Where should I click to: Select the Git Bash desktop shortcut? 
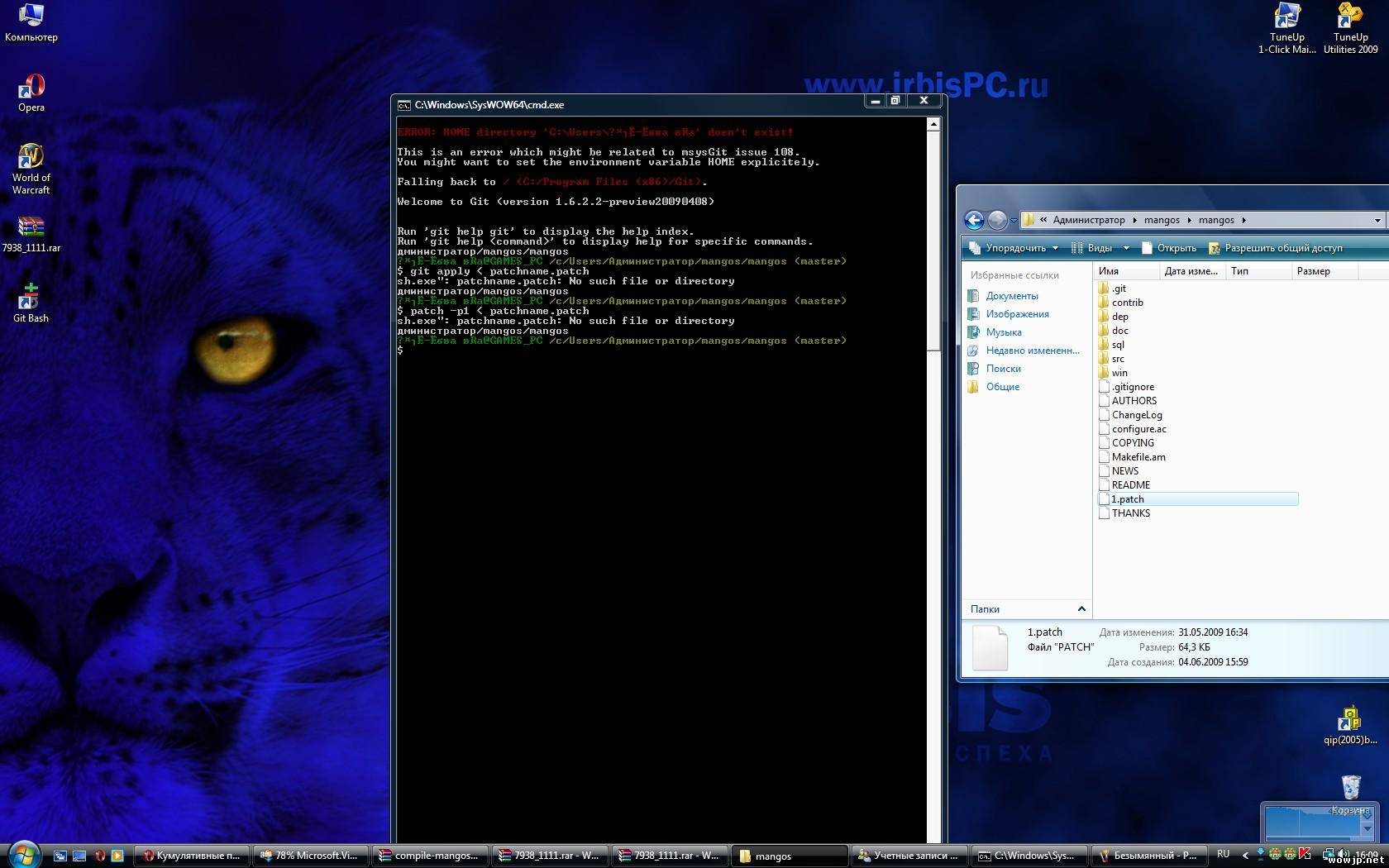31,303
